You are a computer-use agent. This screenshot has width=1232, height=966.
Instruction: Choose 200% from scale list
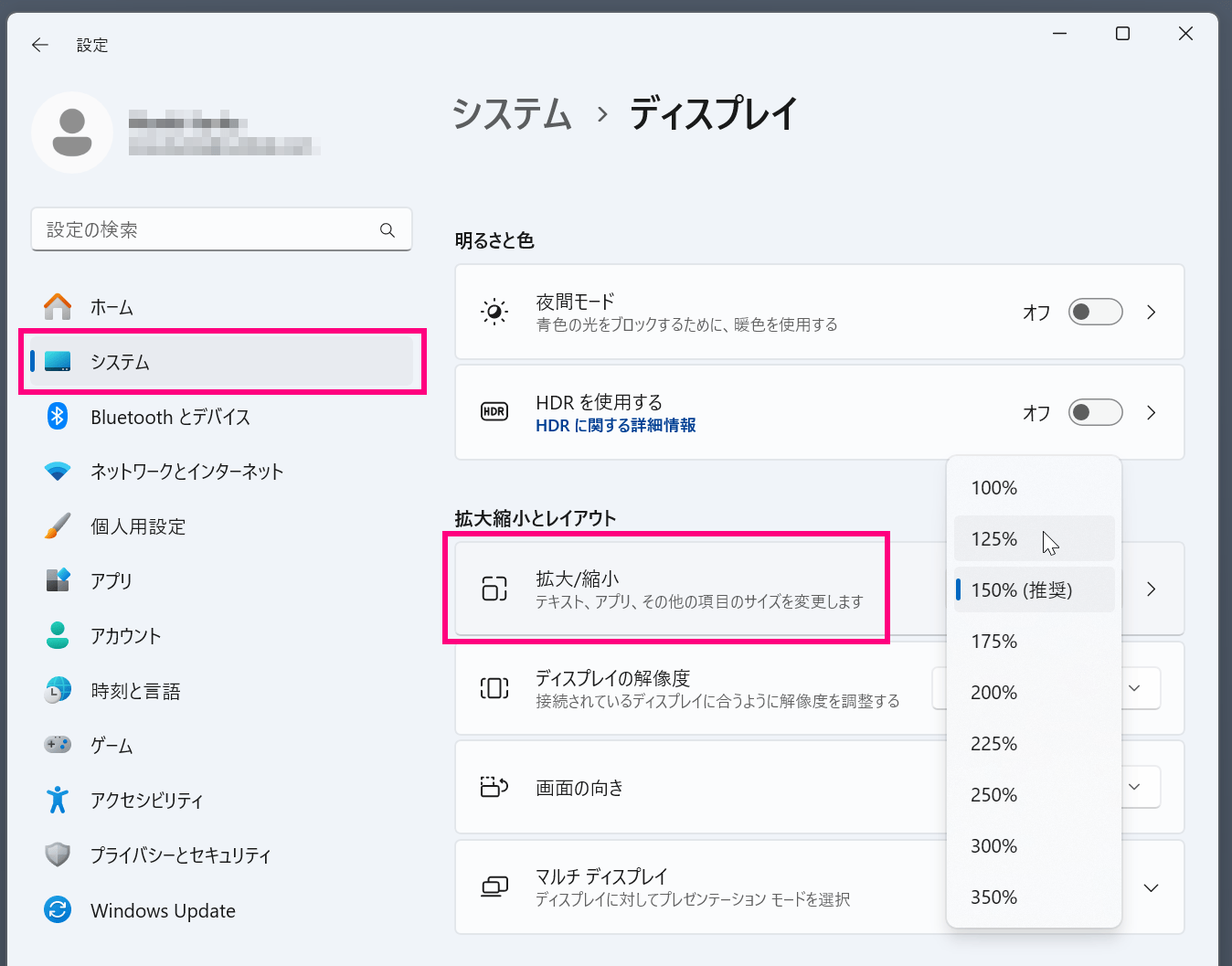coord(994,693)
